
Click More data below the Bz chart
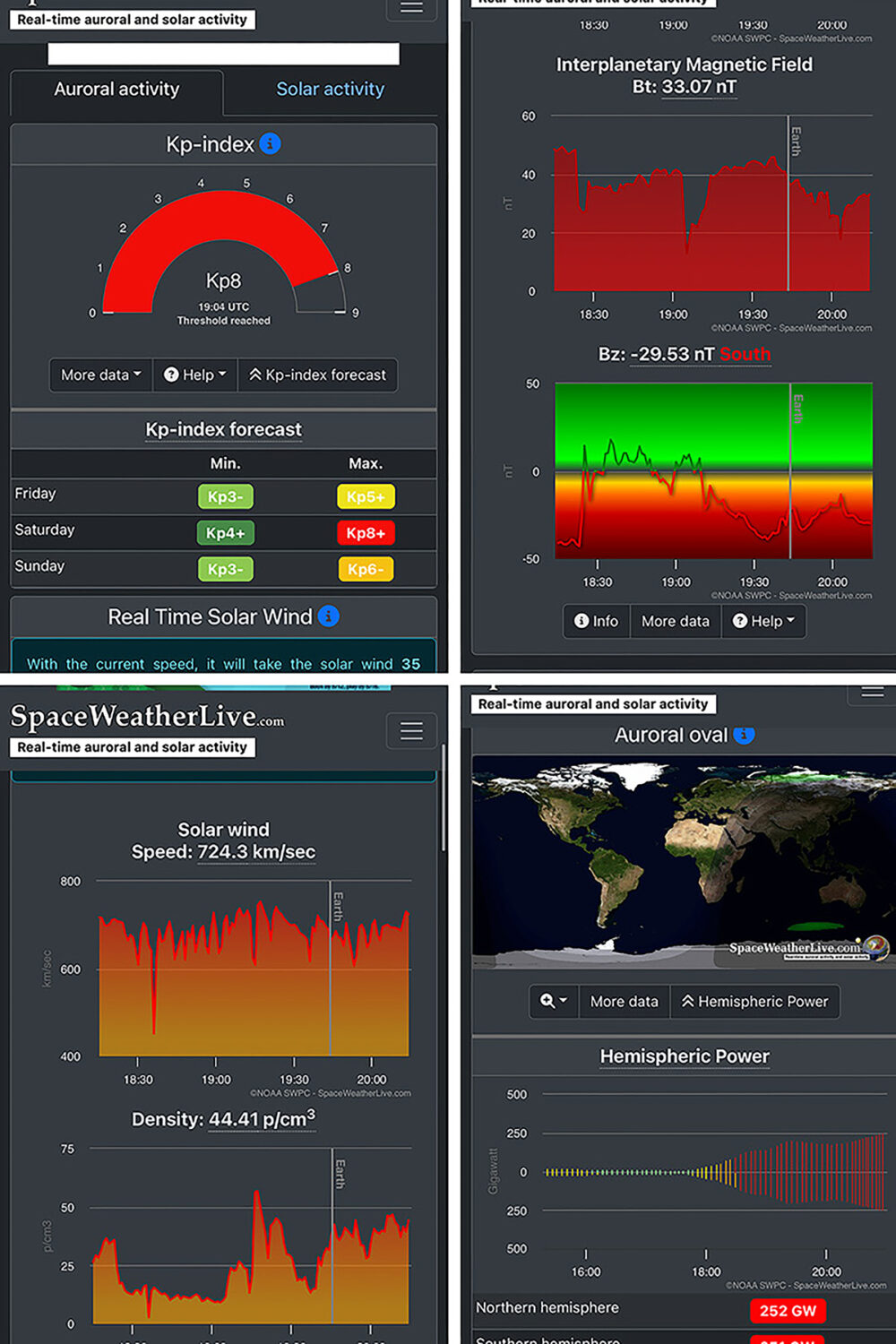(x=675, y=621)
